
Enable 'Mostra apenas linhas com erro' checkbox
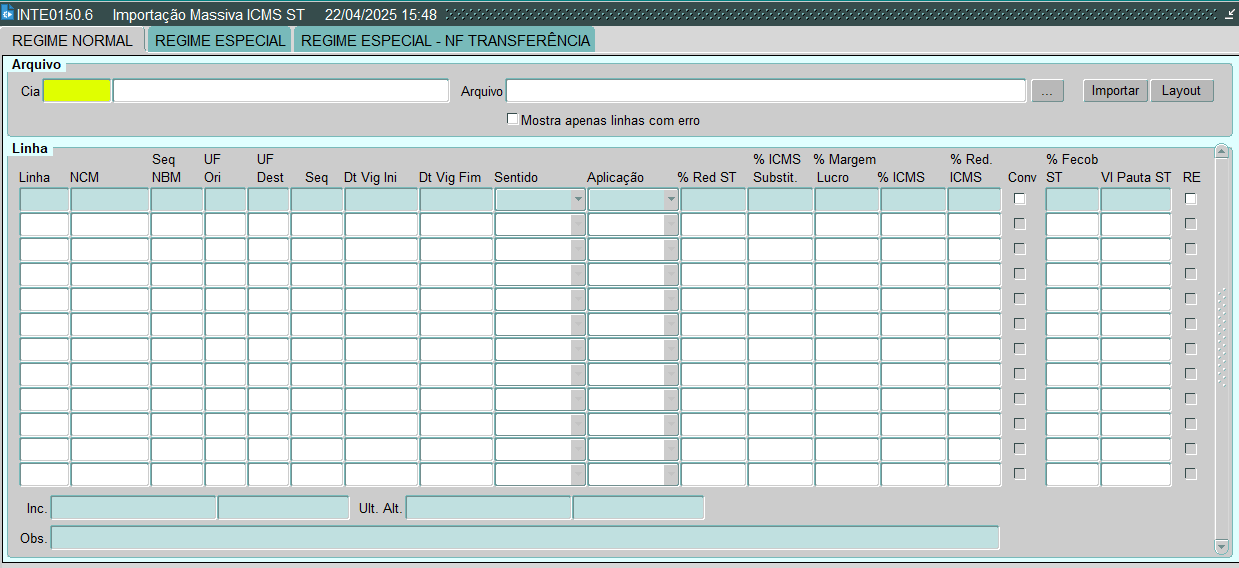513,120
